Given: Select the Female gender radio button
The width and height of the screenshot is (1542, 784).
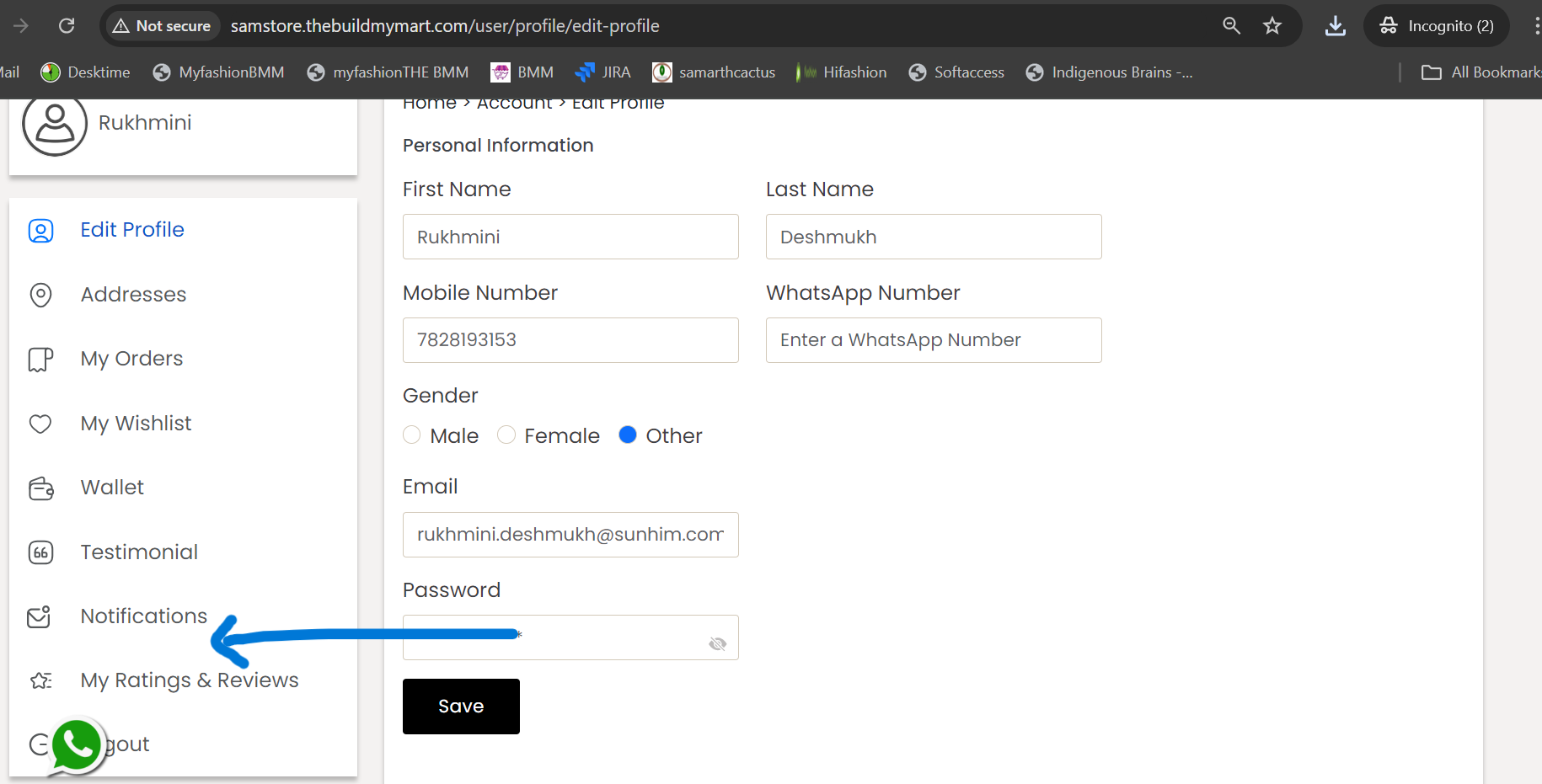Looking at the screenshot, I should tap(506, 435).
